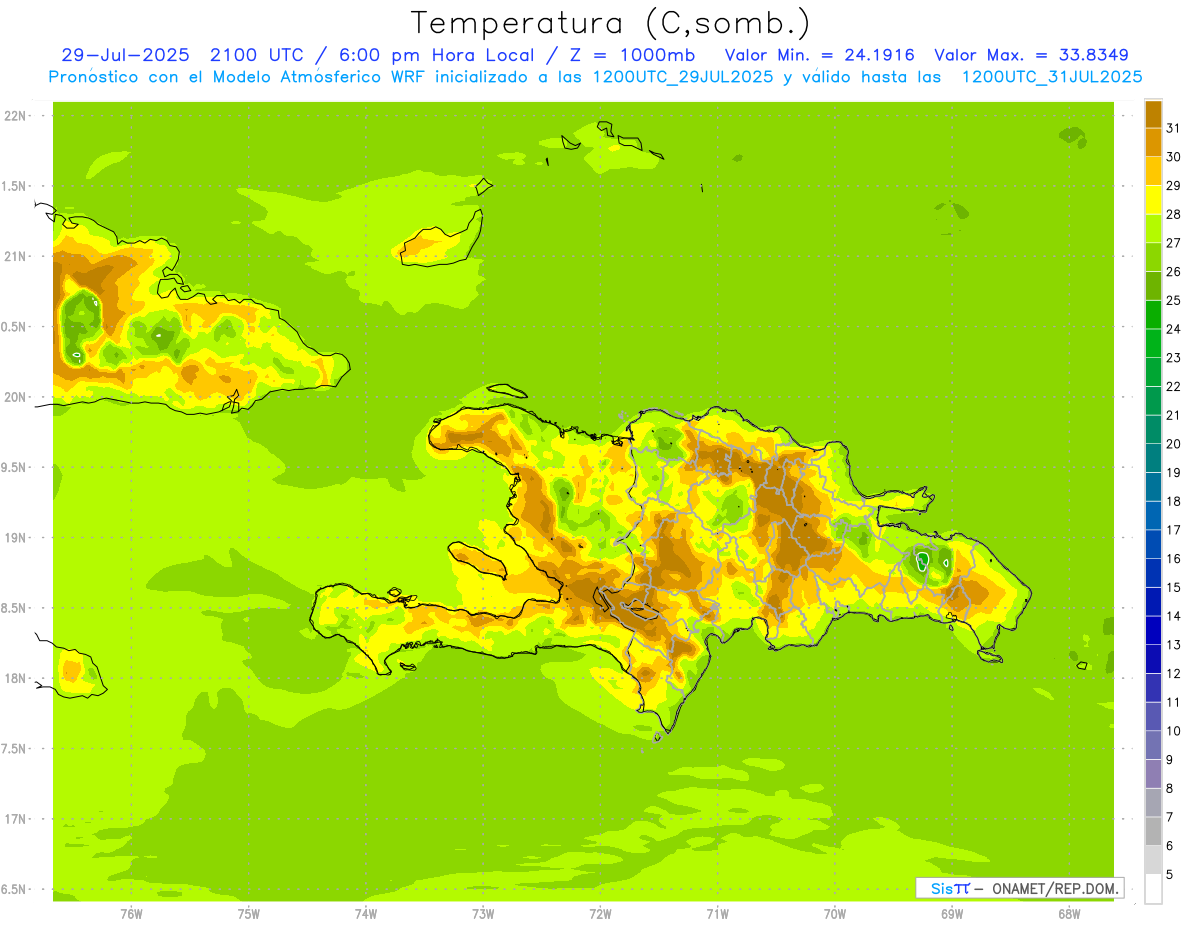The image size is (1200, 927).
Task: Click the 'SisTT - ONAMET/REP.DOM.' credit label
Action: (x=1019, y=888)
